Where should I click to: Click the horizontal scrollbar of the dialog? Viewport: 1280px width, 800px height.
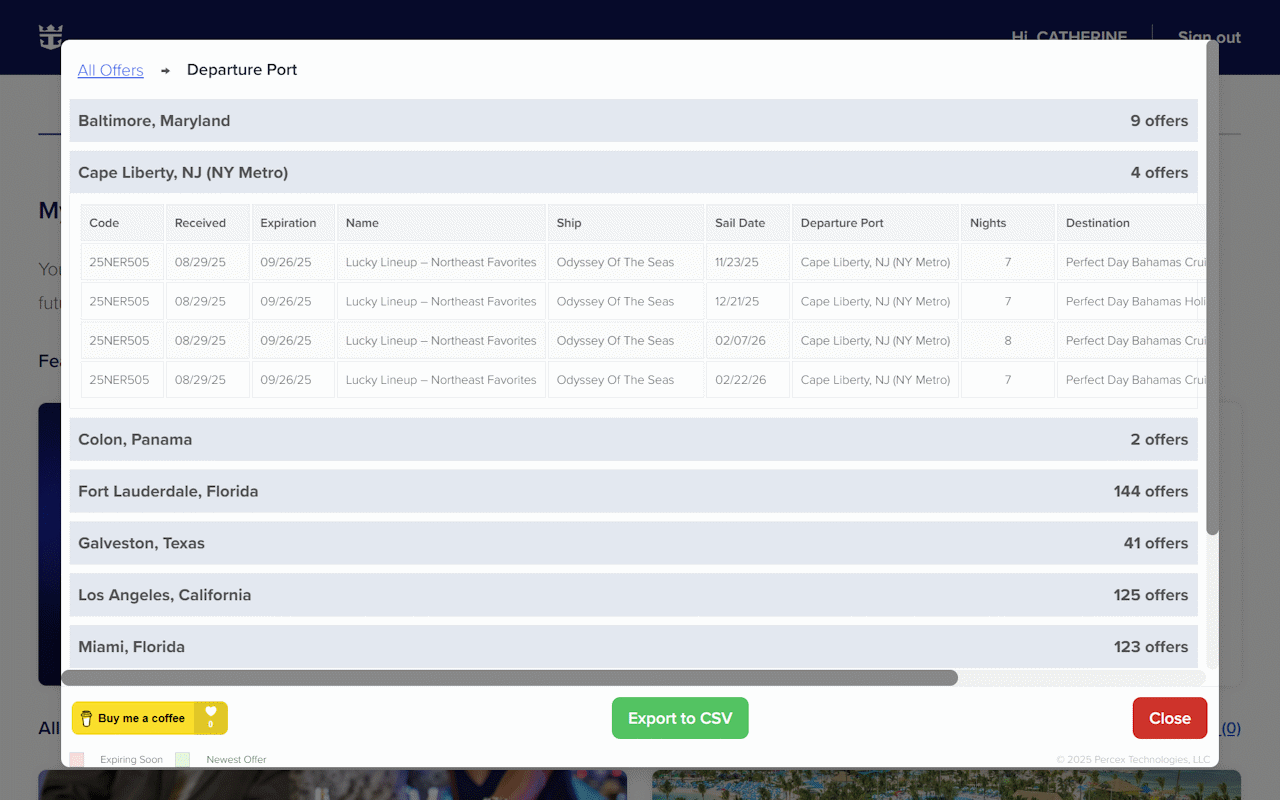coord(510,678)
